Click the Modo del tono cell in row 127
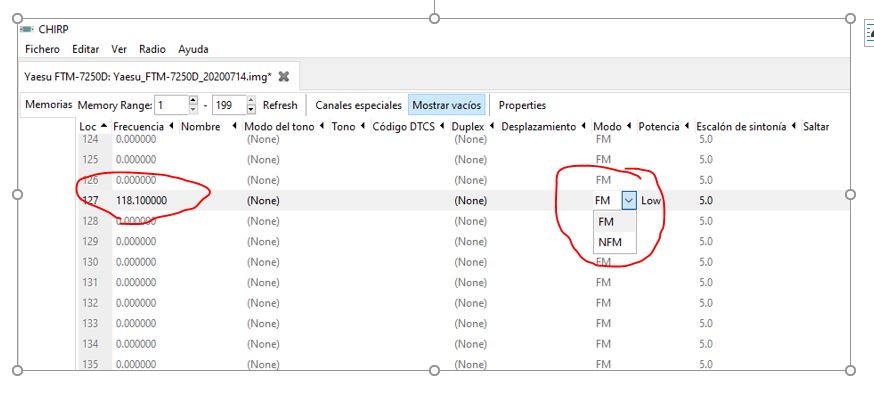The height and width of the screenshot is (393, 874). pyautogui.click(x=263, y=201)
